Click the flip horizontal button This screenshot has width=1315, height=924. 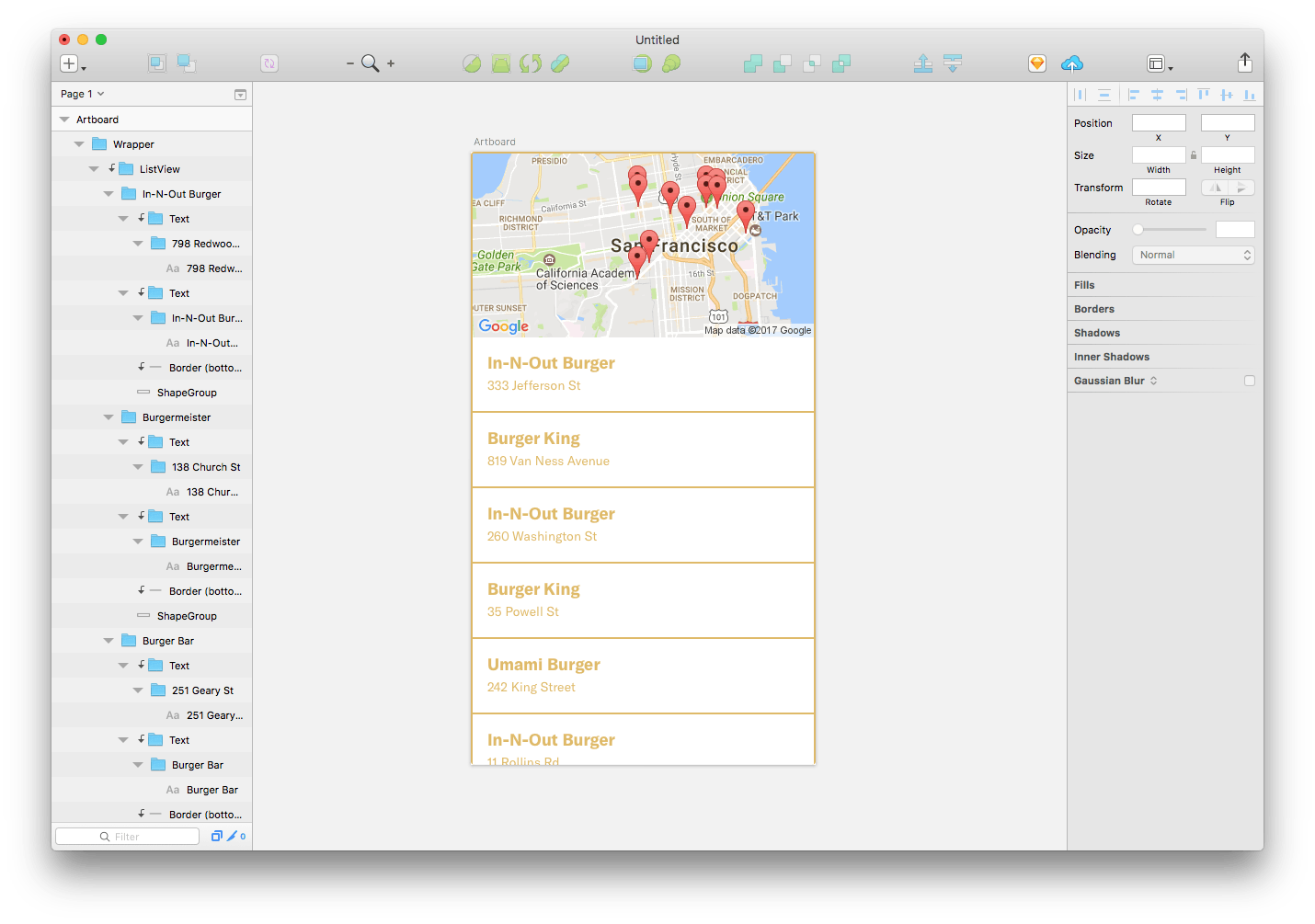tap(1215, 188)
